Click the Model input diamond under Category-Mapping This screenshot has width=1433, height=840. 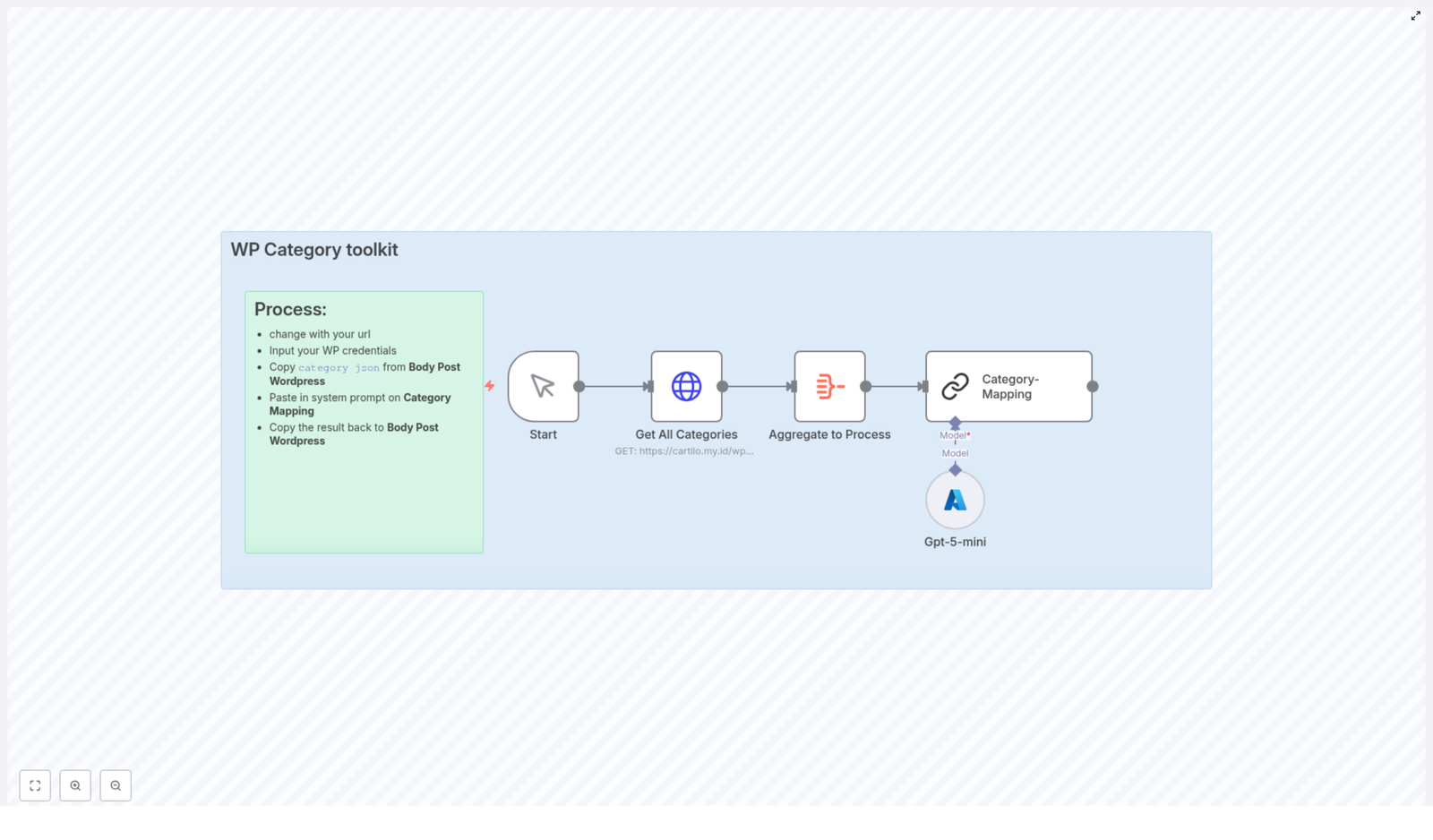click(955, 423)
